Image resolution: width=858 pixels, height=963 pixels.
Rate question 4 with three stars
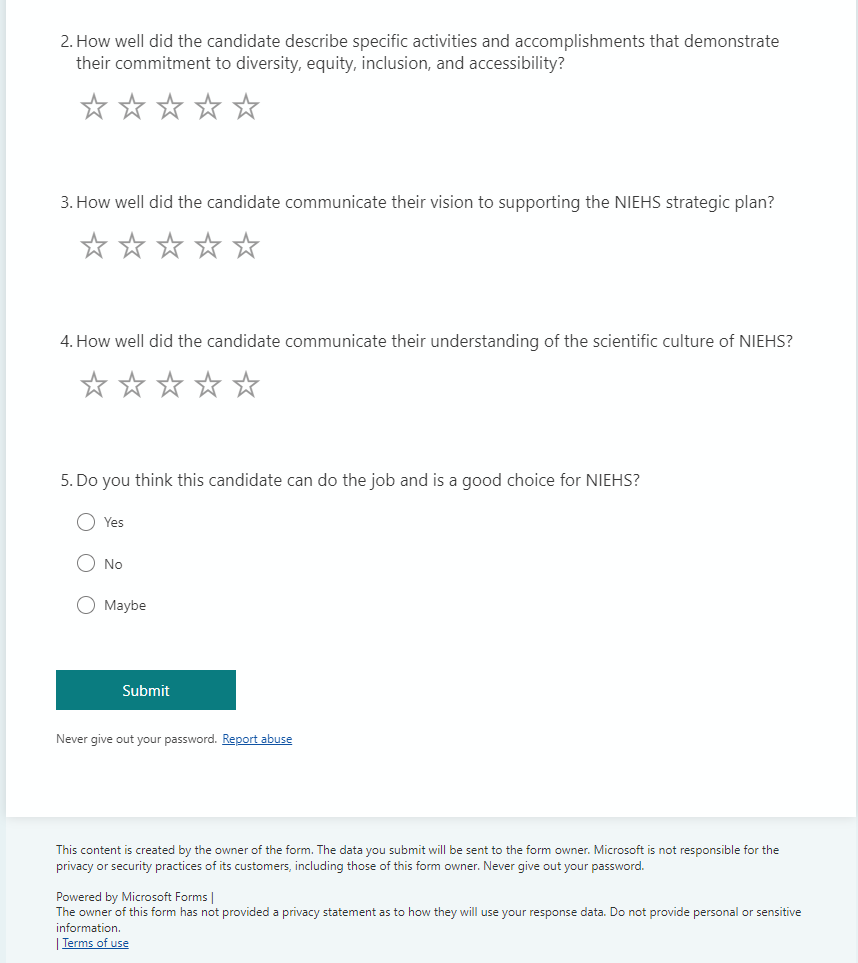pyautogui.click(x=170, y=385)
